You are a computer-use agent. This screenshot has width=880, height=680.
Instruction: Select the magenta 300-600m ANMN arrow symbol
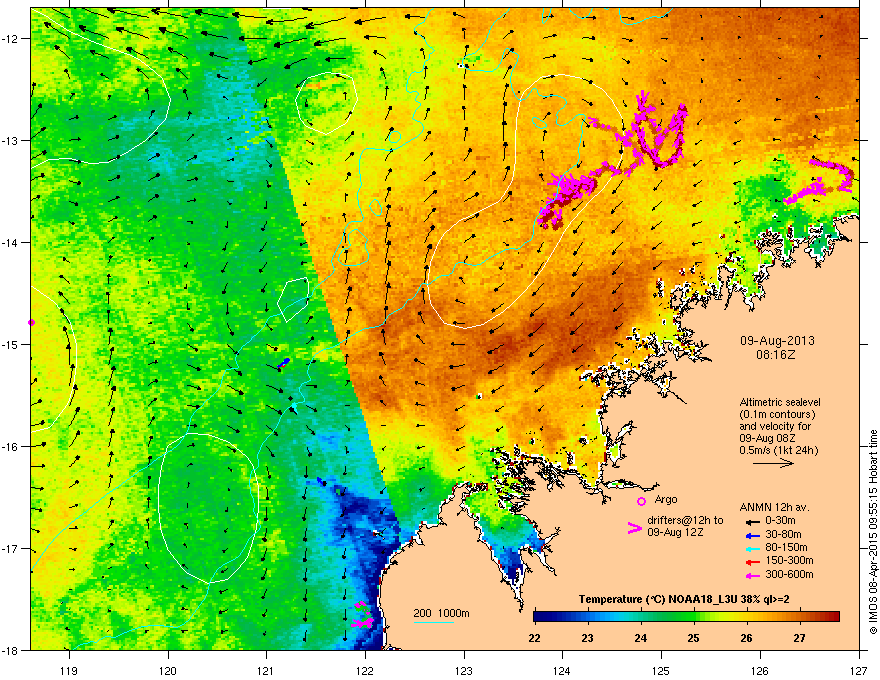[x=752, y=576]
